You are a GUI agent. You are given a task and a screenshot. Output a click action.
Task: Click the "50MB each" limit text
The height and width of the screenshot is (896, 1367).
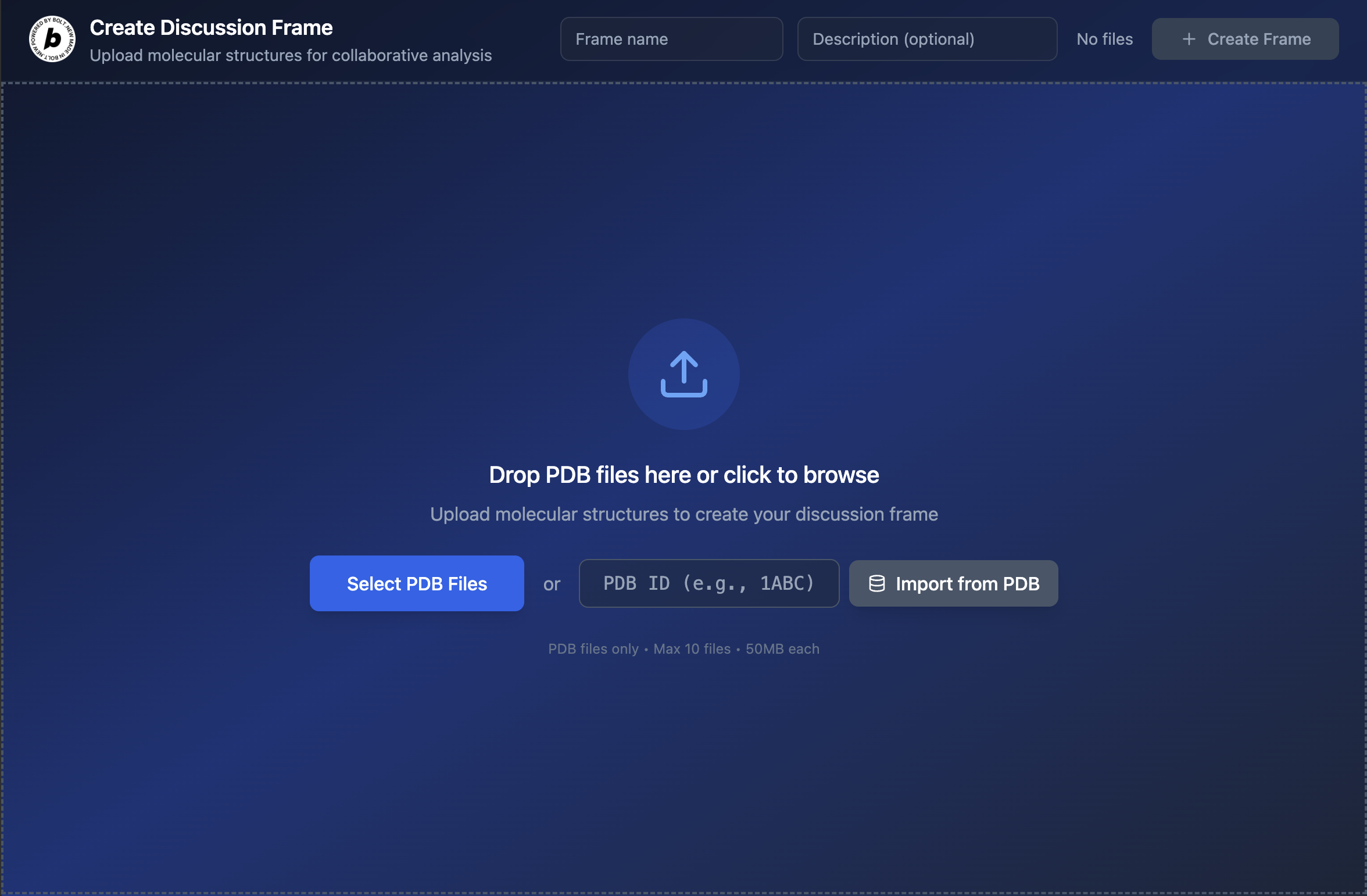pos(782,649)
